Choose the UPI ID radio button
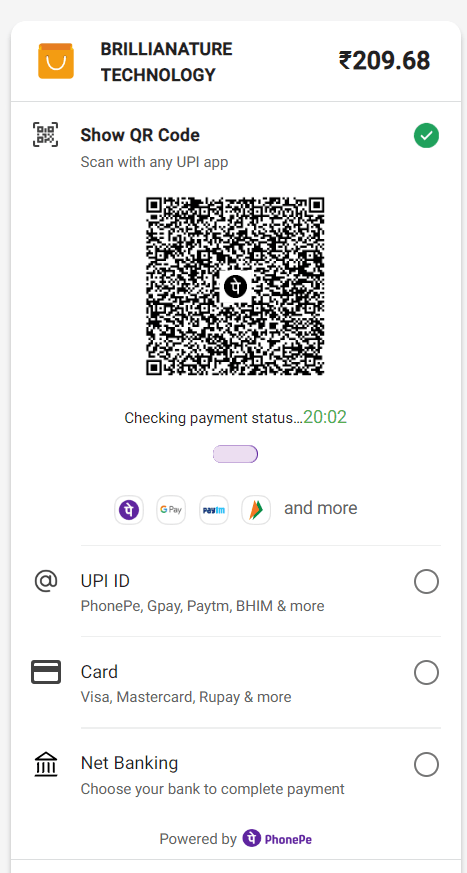Image resolution: width=467 pixels, height=873 pixels. [426, 582]
